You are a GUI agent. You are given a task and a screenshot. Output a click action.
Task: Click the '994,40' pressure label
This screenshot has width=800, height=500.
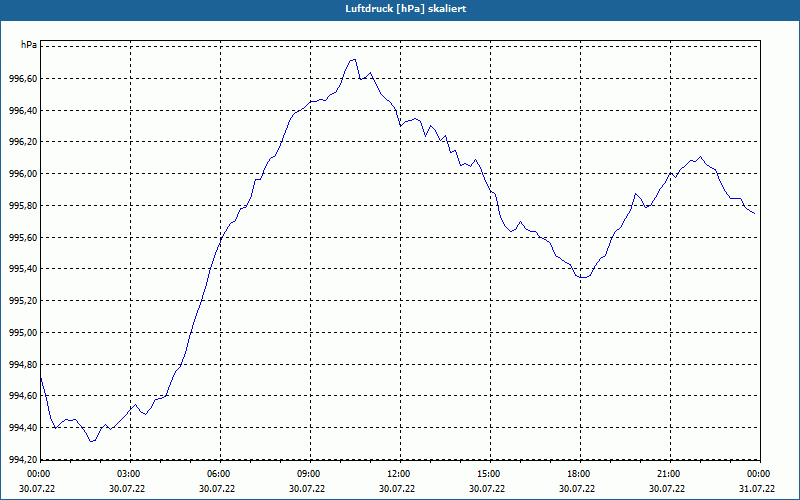23,428
